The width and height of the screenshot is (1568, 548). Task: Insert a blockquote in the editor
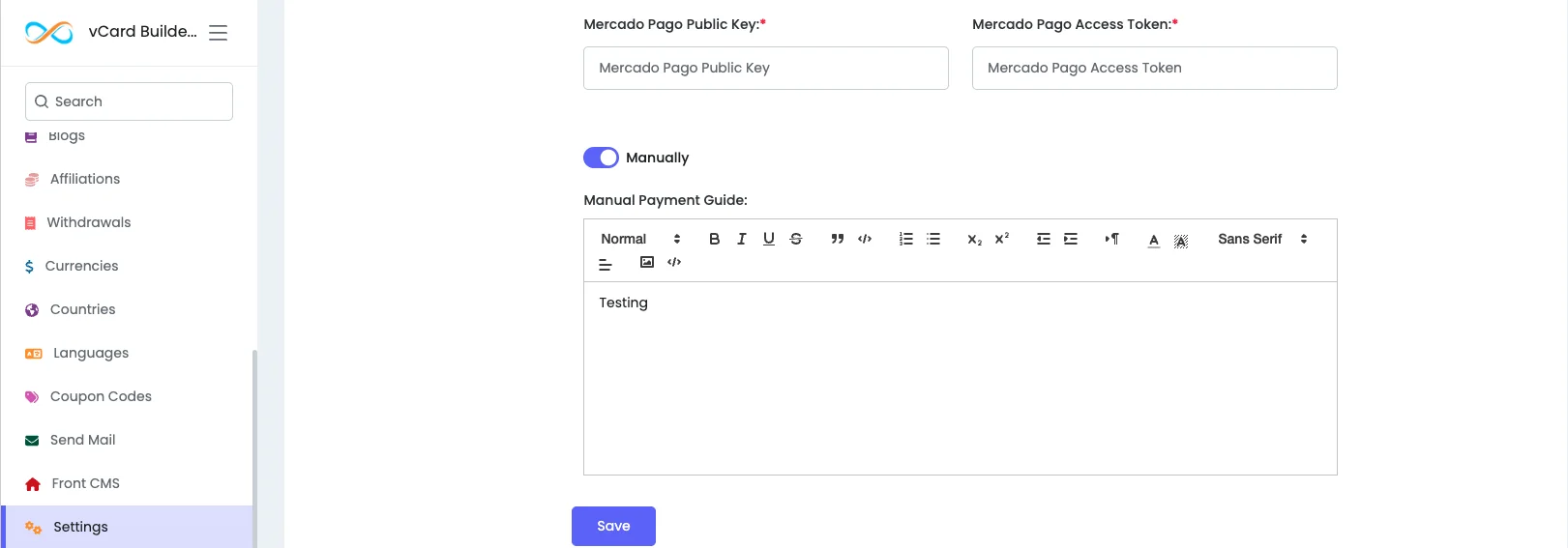[x=837, y=239]
